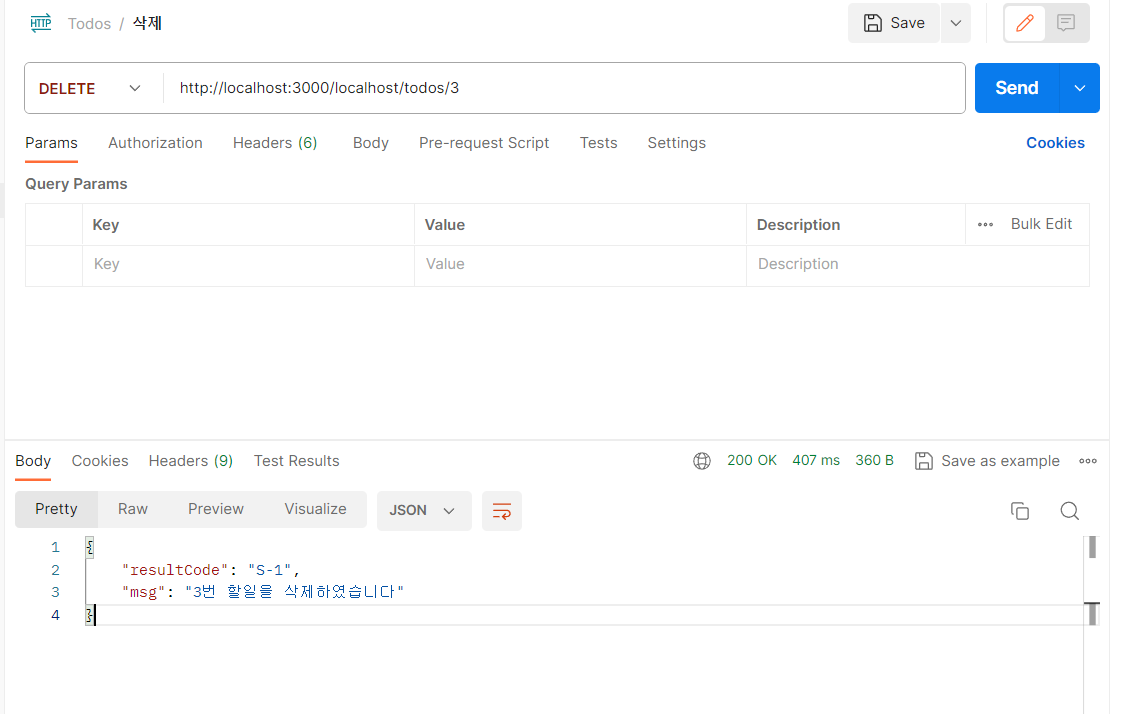Switch to Raw response view
Viewport: 1125px width, 714px height.
133,509
